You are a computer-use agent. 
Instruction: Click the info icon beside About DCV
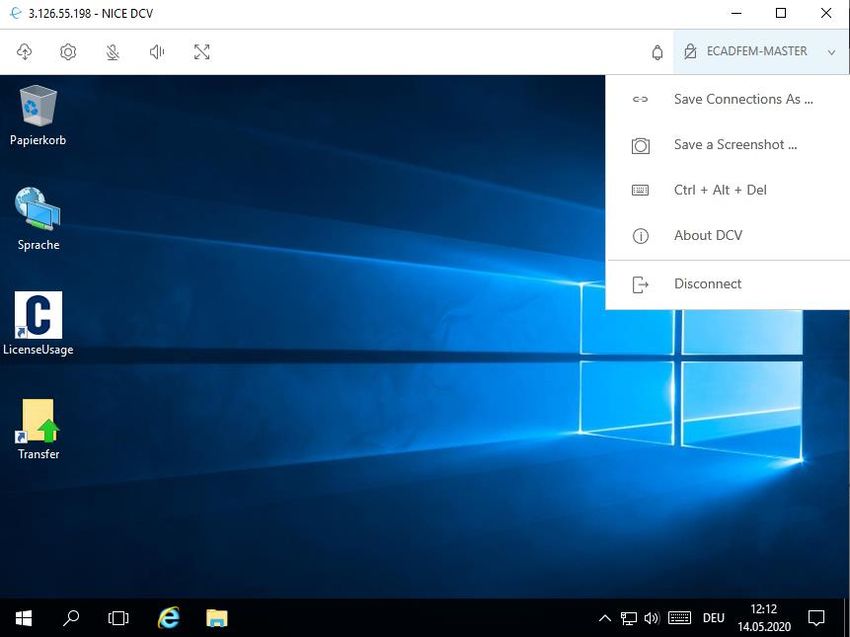[x=640, y=236]
